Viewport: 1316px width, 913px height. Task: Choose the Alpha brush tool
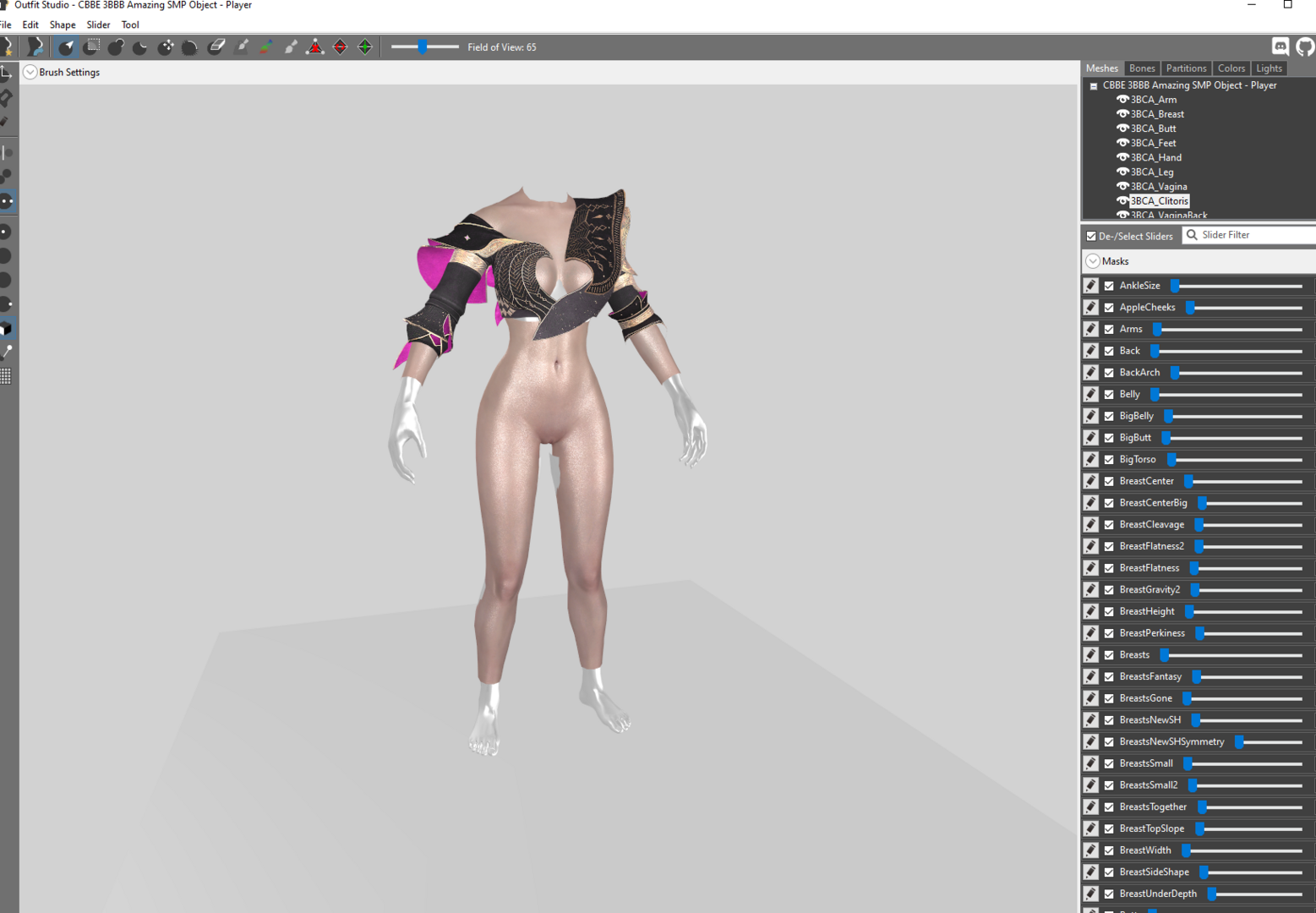click(x=290, y=47)
